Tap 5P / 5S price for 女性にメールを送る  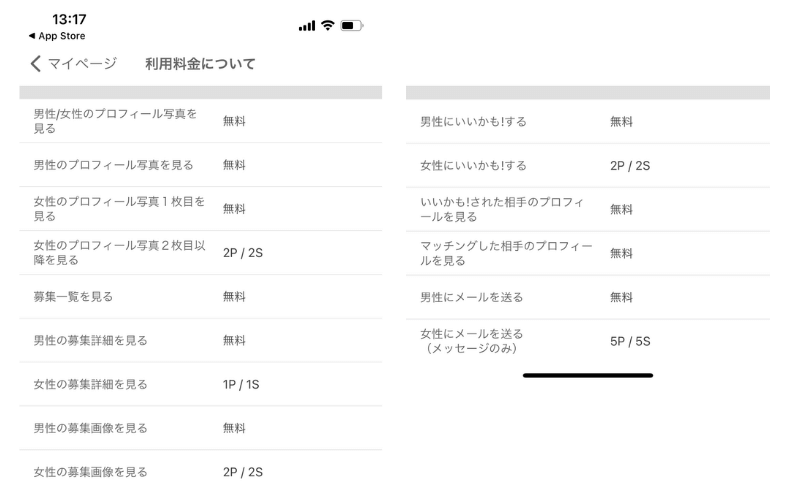[x=630, y=341]
